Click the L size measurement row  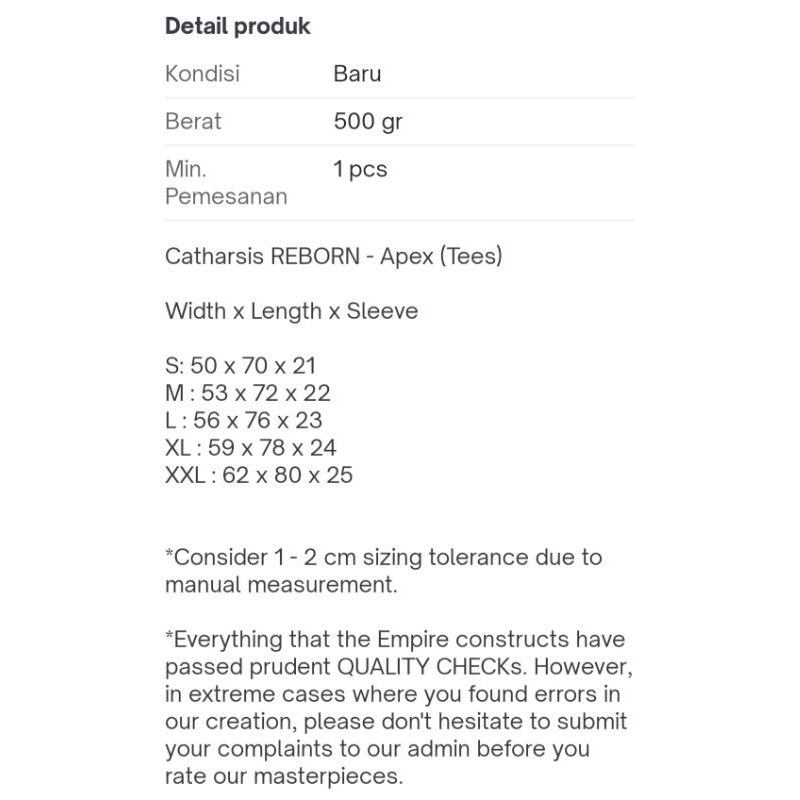[244, 421]
